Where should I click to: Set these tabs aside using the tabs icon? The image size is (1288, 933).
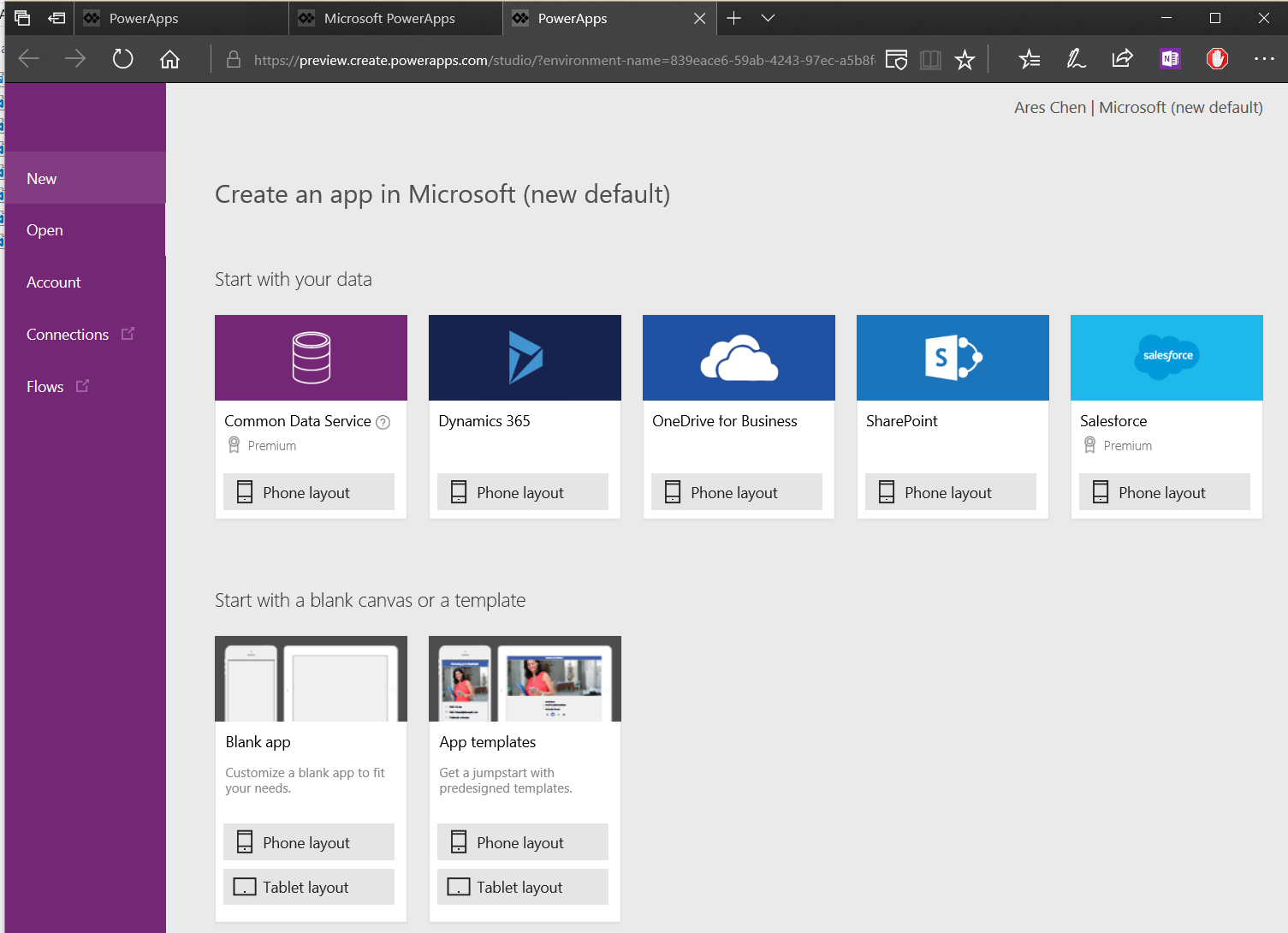pos(21,17)
